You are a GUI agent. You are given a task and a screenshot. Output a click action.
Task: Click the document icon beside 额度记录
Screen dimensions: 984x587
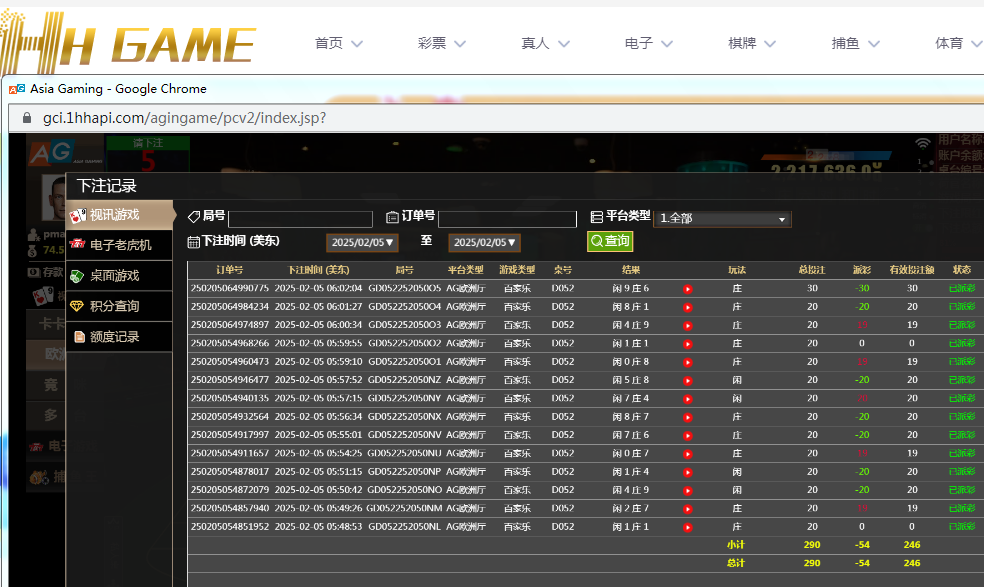[78, 337]
